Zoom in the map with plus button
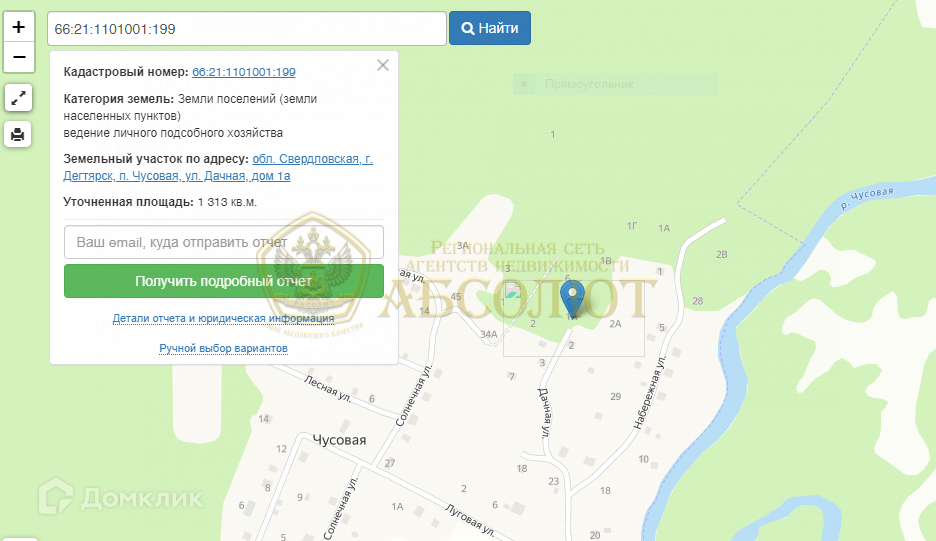The width and height of the screenshot is (936, 541). pos(19,27)
